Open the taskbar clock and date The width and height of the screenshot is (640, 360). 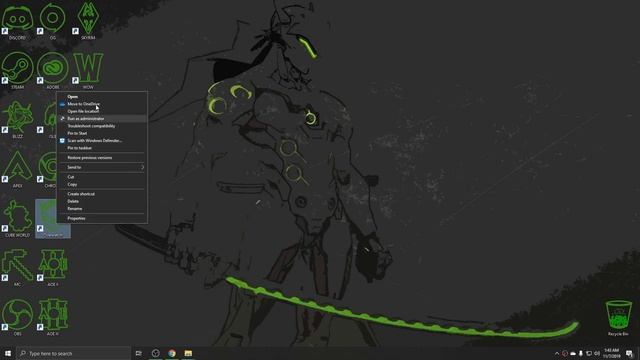[611, 353]
